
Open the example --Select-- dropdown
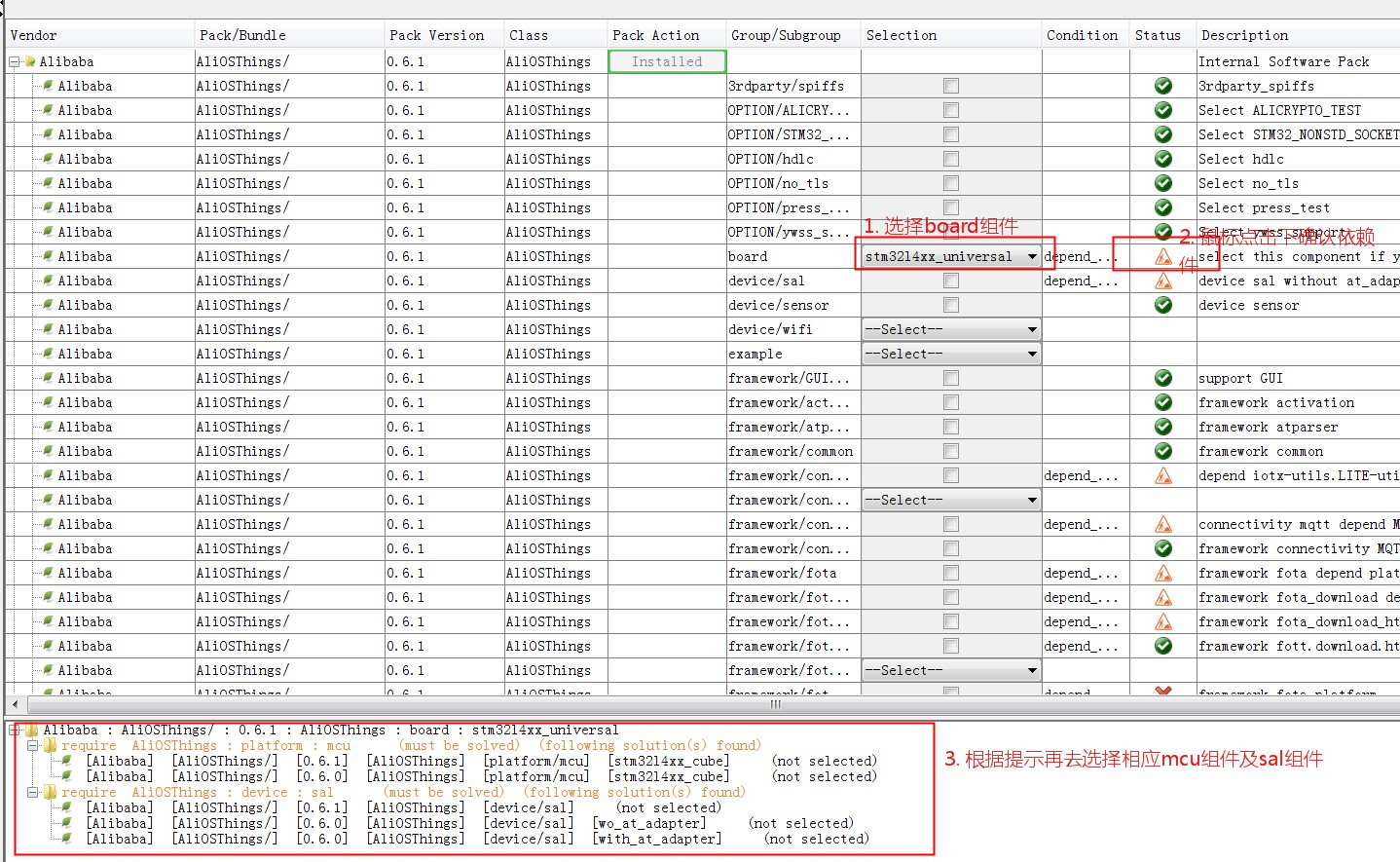[951, 354]
